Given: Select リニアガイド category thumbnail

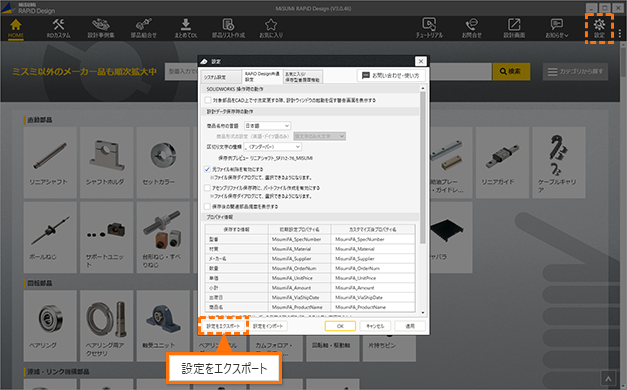Looking at the screenshot, I should [x=502, y=162].
